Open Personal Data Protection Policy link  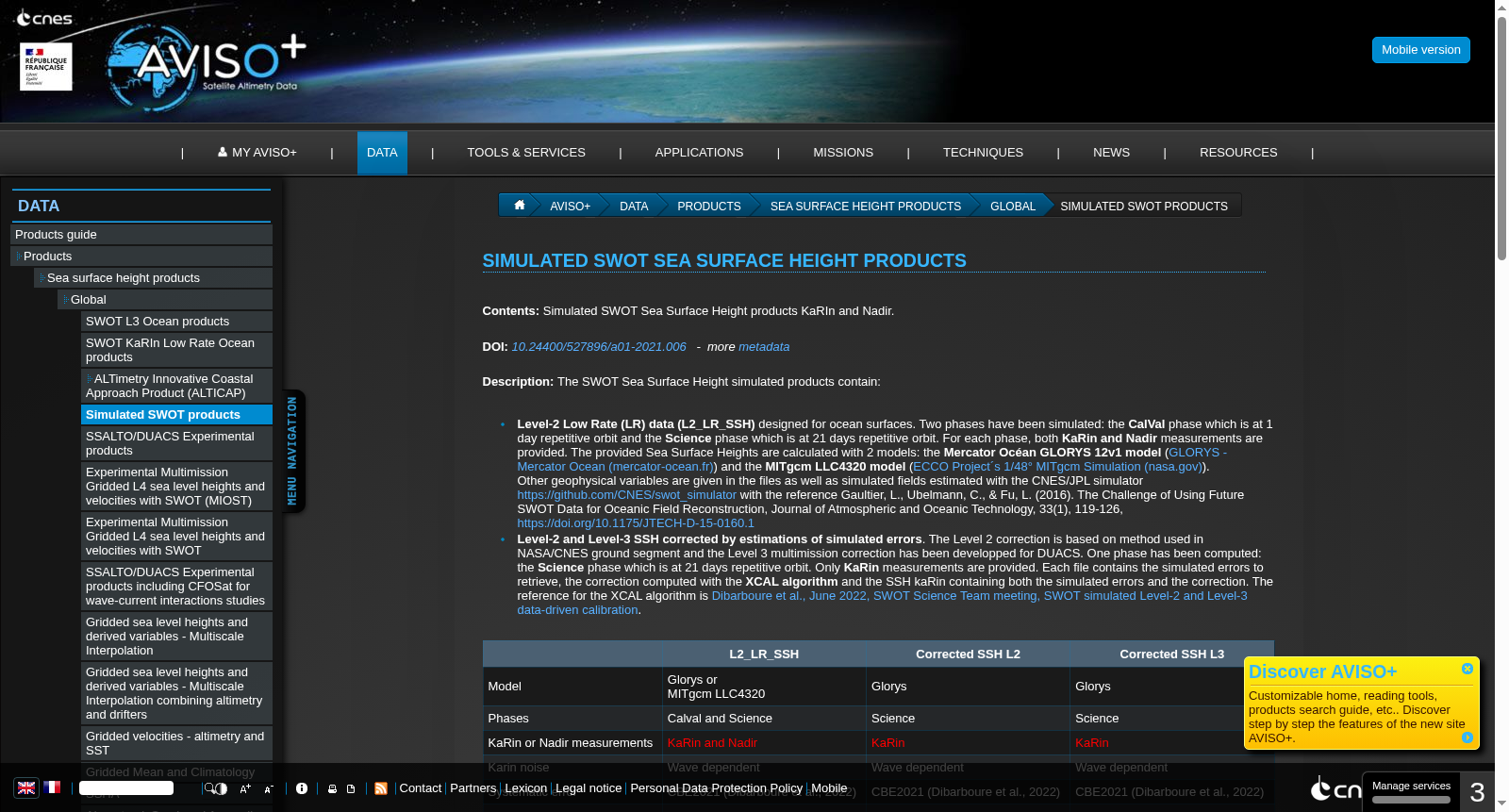coord(717,788)
